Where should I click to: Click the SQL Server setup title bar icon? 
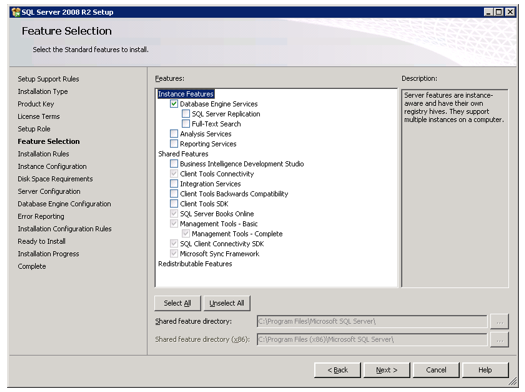(16, 12)
